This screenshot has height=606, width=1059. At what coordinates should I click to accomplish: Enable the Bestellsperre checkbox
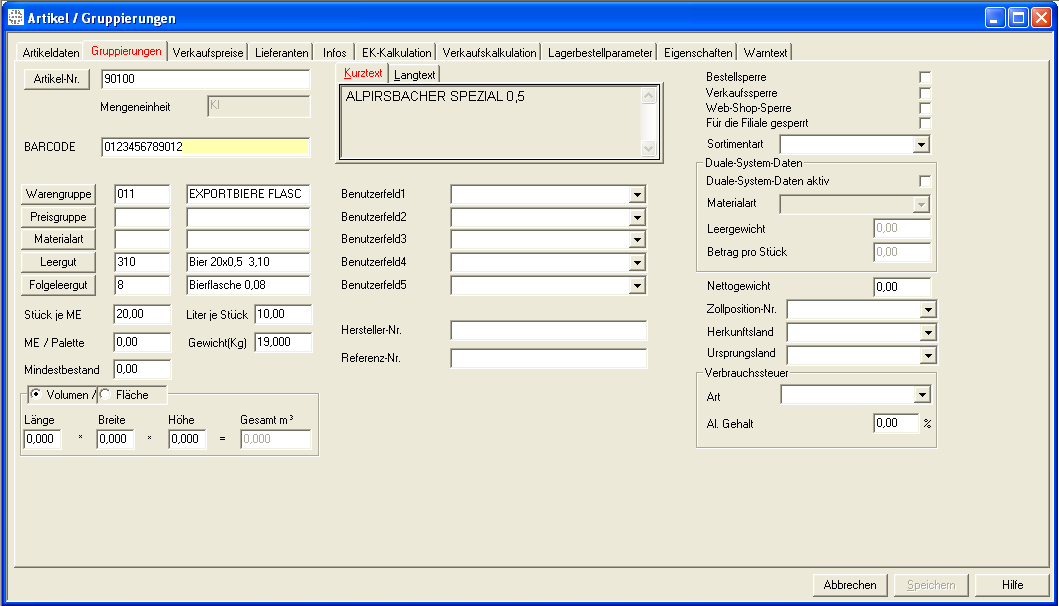click(925, 78)
